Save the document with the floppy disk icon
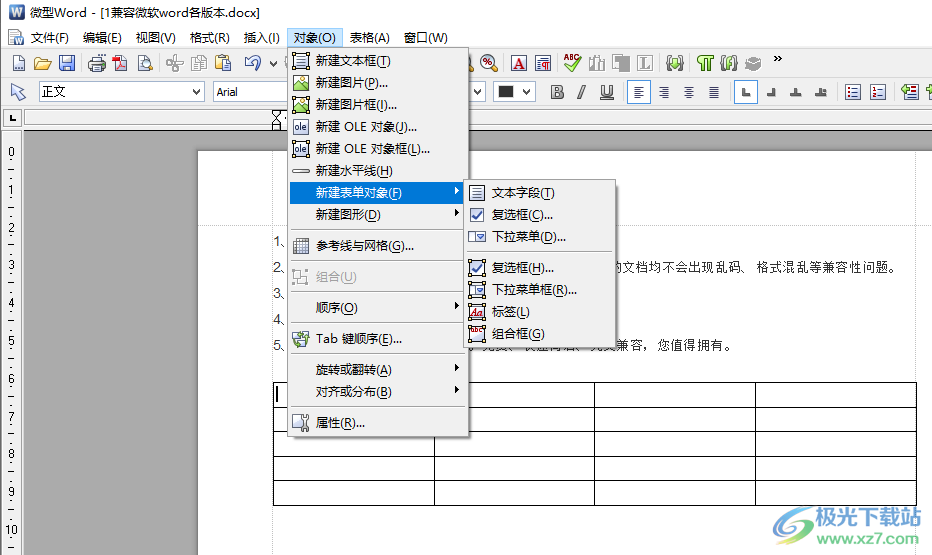The height and width of the screenshot is (555, 932). (67, 63)
